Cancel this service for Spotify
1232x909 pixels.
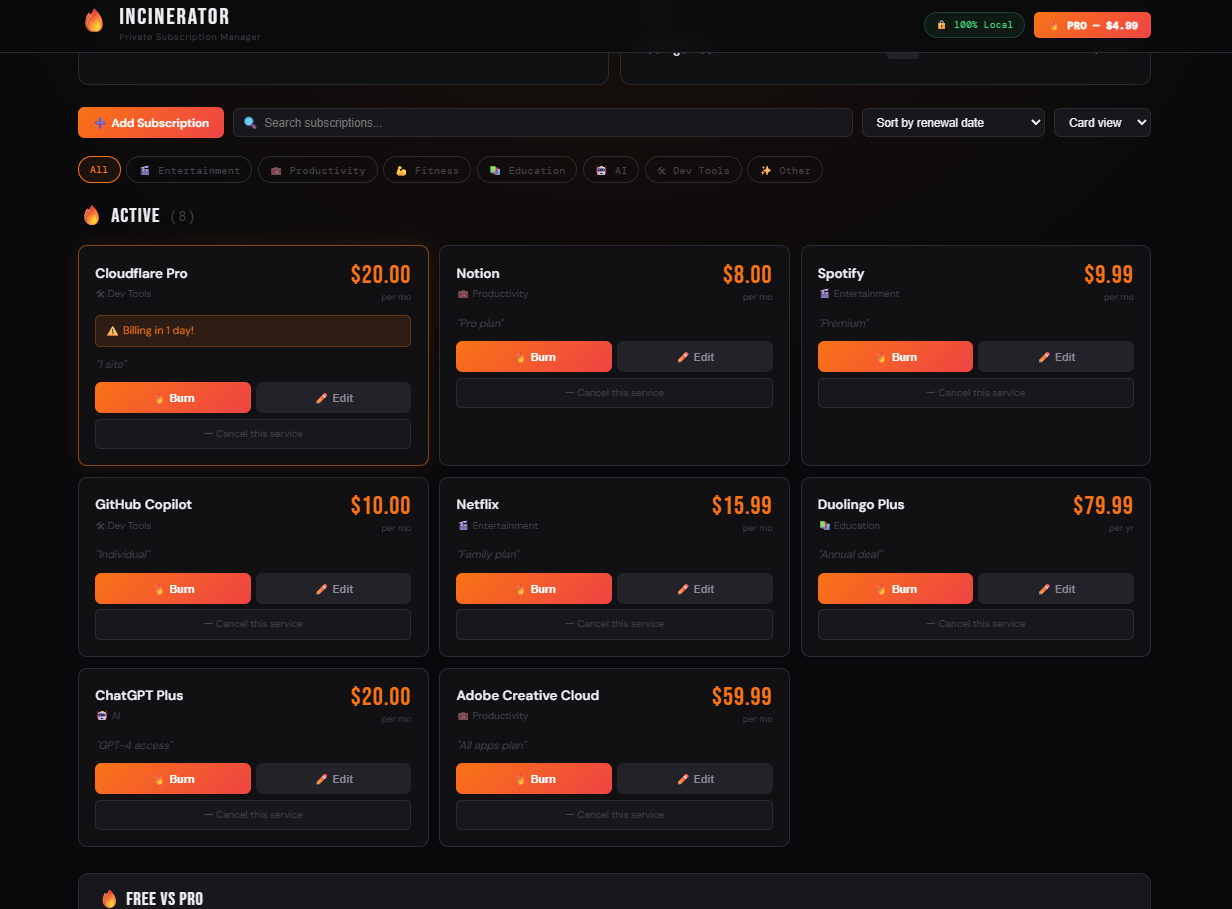[976, 393]
